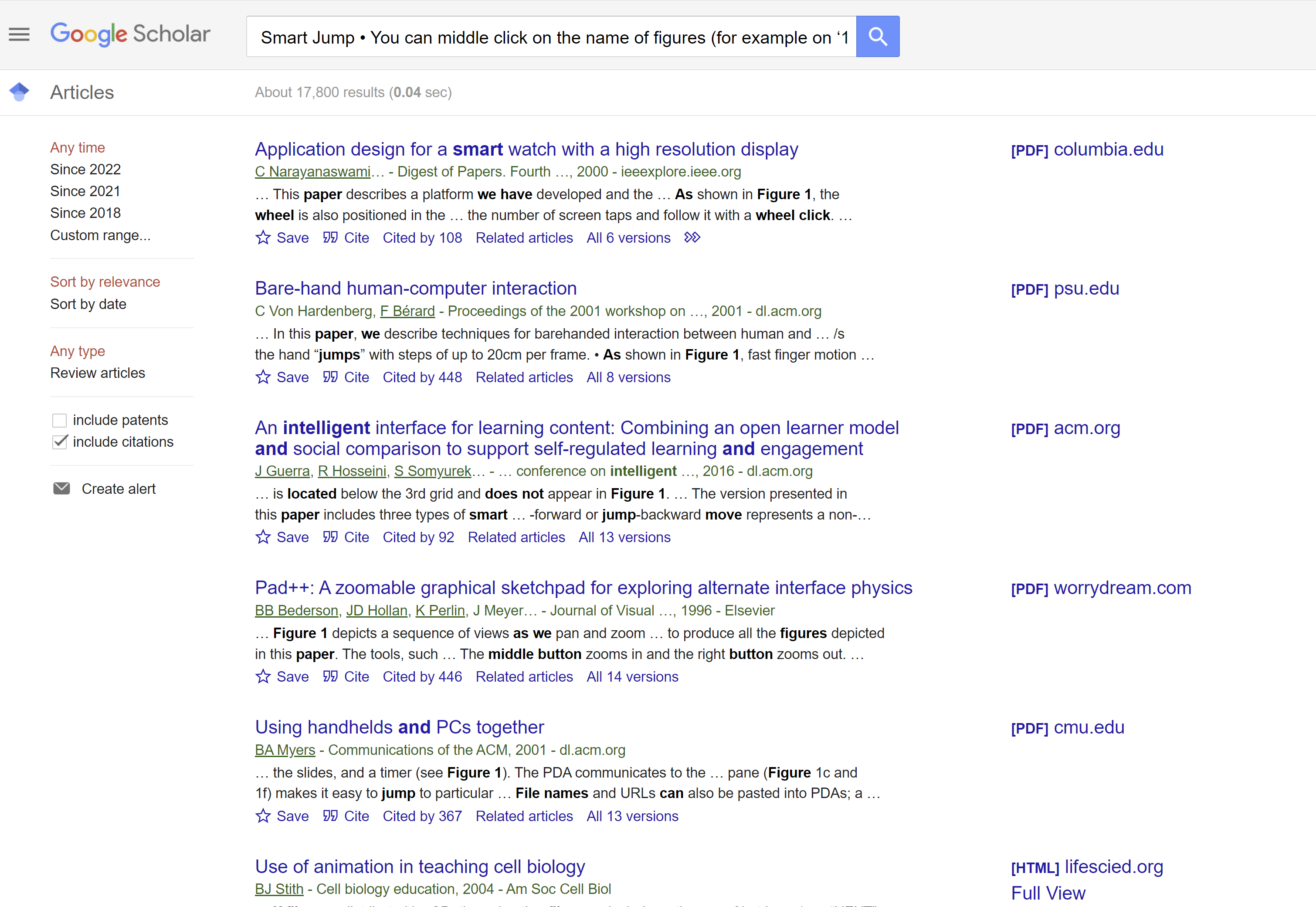Filter results to Since 2021
This screenshot has width=1316, height=907.
[85, 191]
